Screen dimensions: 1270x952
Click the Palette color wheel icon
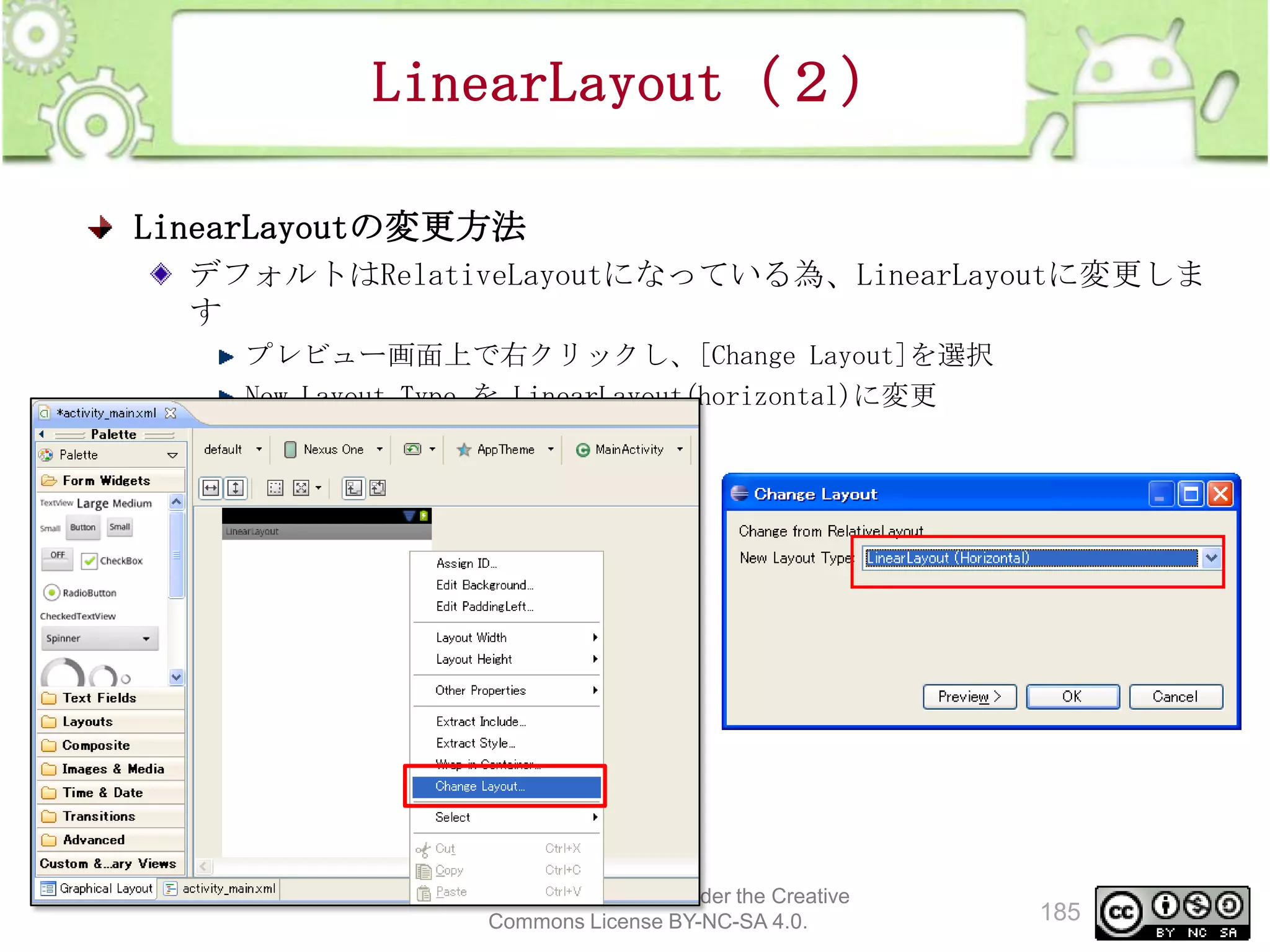click(x=46, y=455)
